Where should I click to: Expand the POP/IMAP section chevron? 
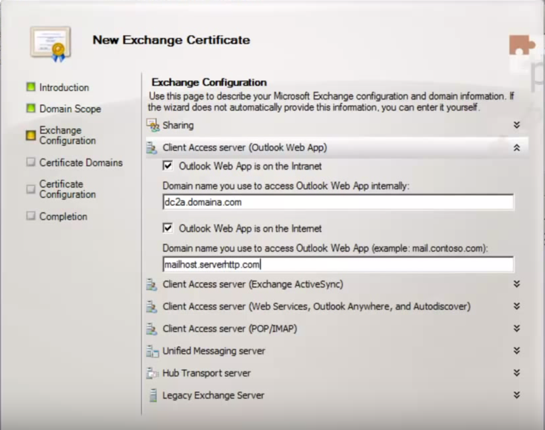pyautogui.click(x=517, y=328)
